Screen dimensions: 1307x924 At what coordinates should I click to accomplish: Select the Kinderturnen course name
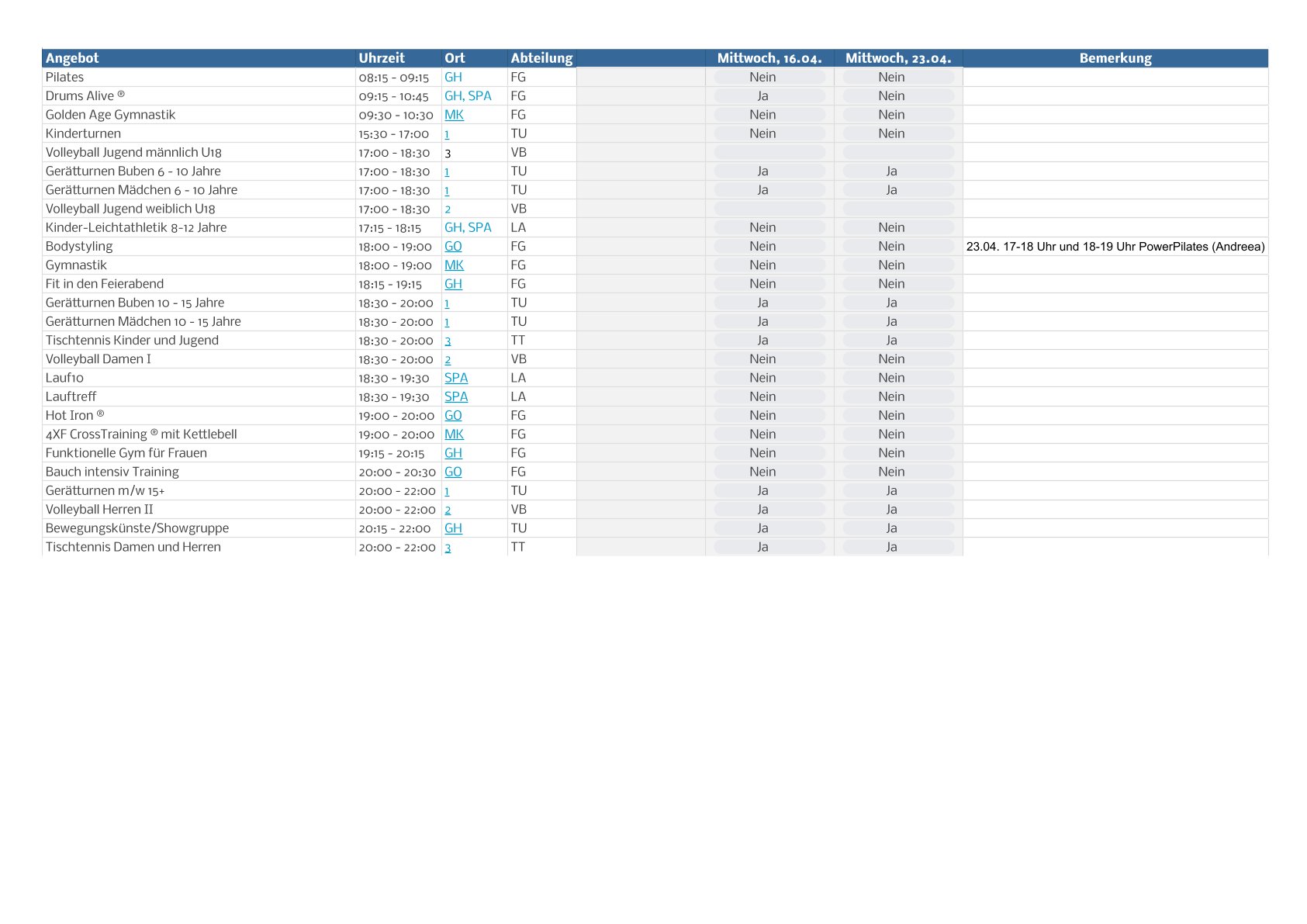pyautogui.click(x=83, y=133)
